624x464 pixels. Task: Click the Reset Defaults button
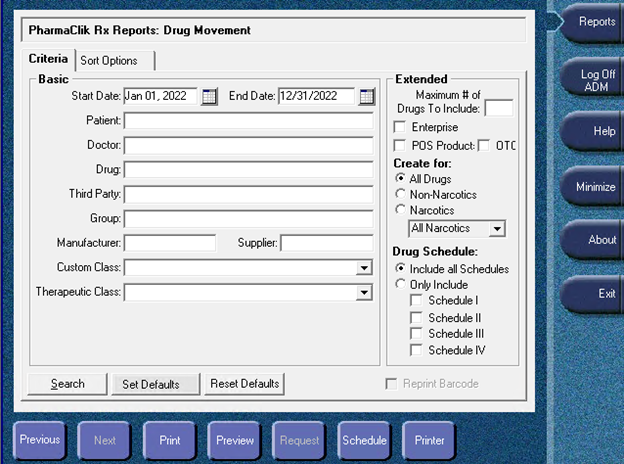click(x=244, y=384)
